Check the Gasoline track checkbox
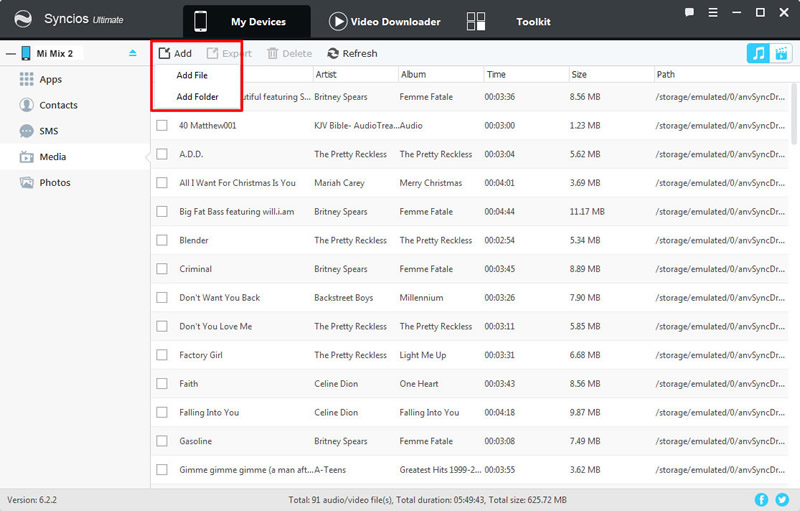This screenshot has width=800, height=511. pos(162,441)
